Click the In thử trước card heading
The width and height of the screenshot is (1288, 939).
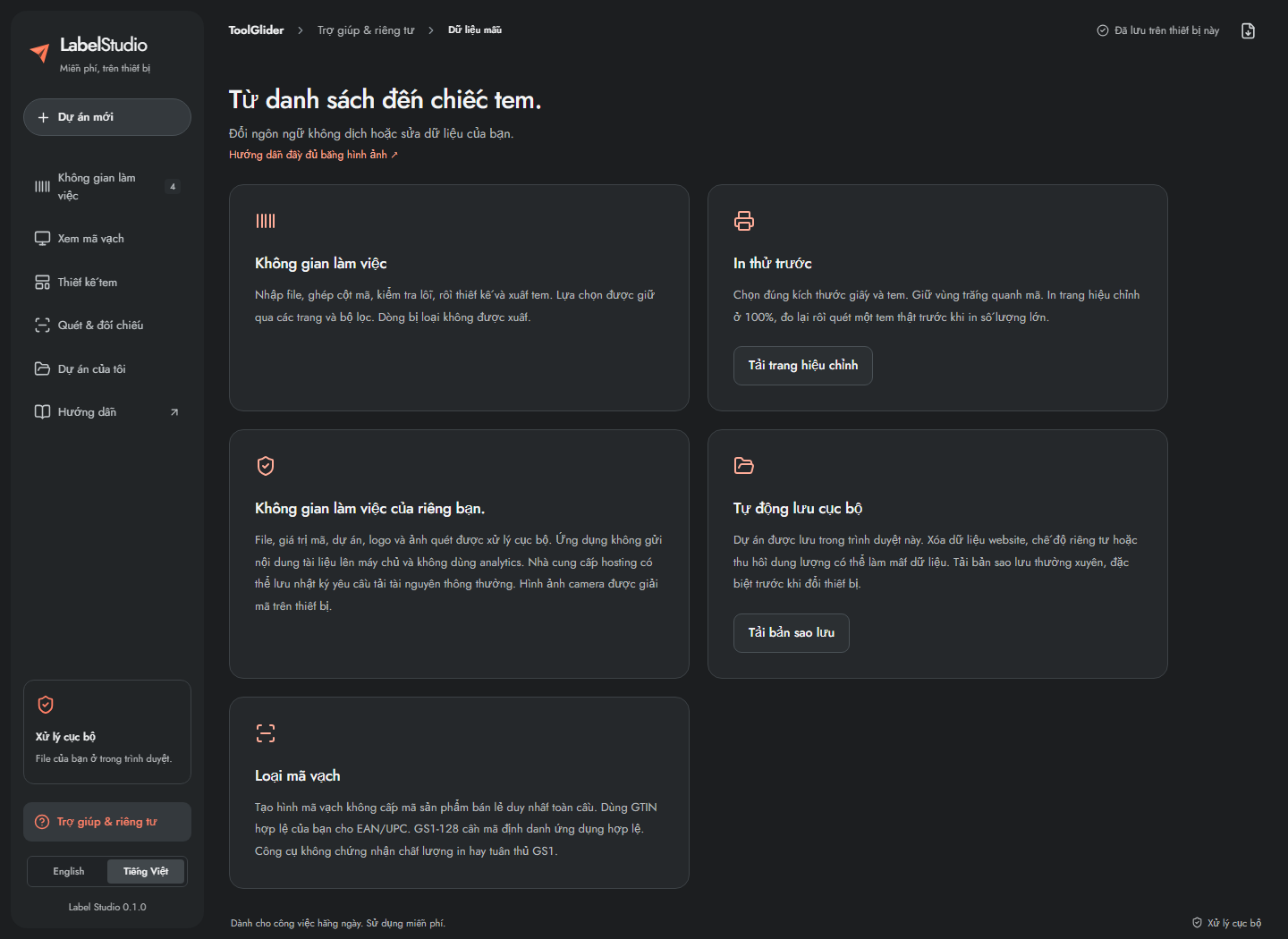pos(773,264)
